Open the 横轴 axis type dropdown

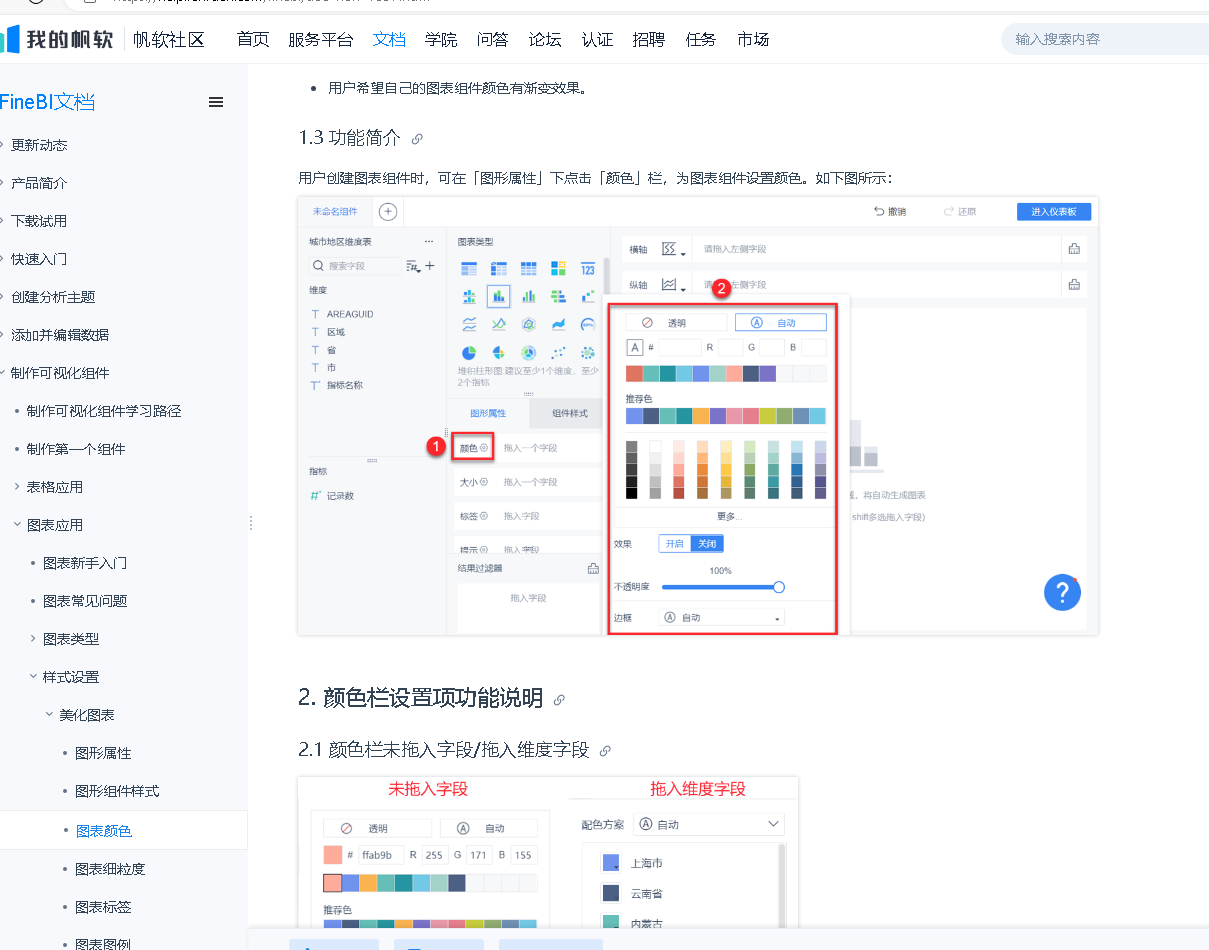674,249
